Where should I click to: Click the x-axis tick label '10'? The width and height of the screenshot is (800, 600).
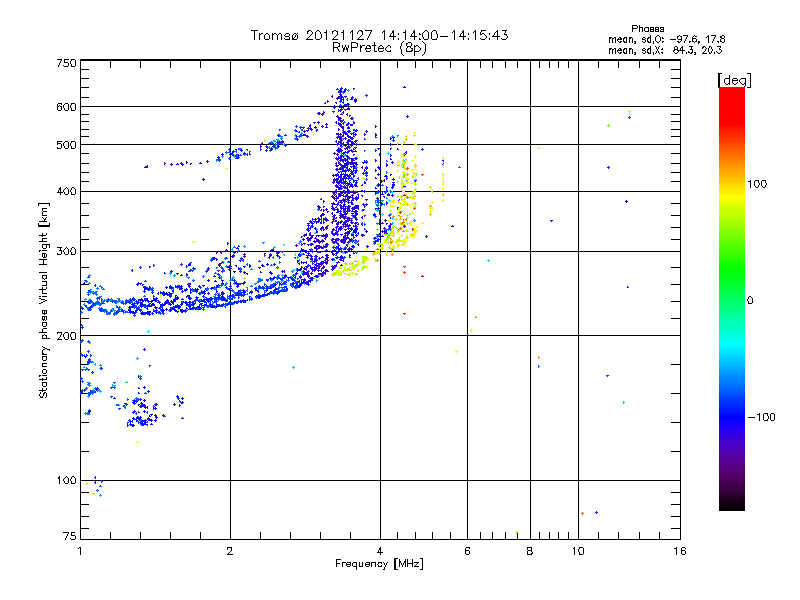click(578, 551)
